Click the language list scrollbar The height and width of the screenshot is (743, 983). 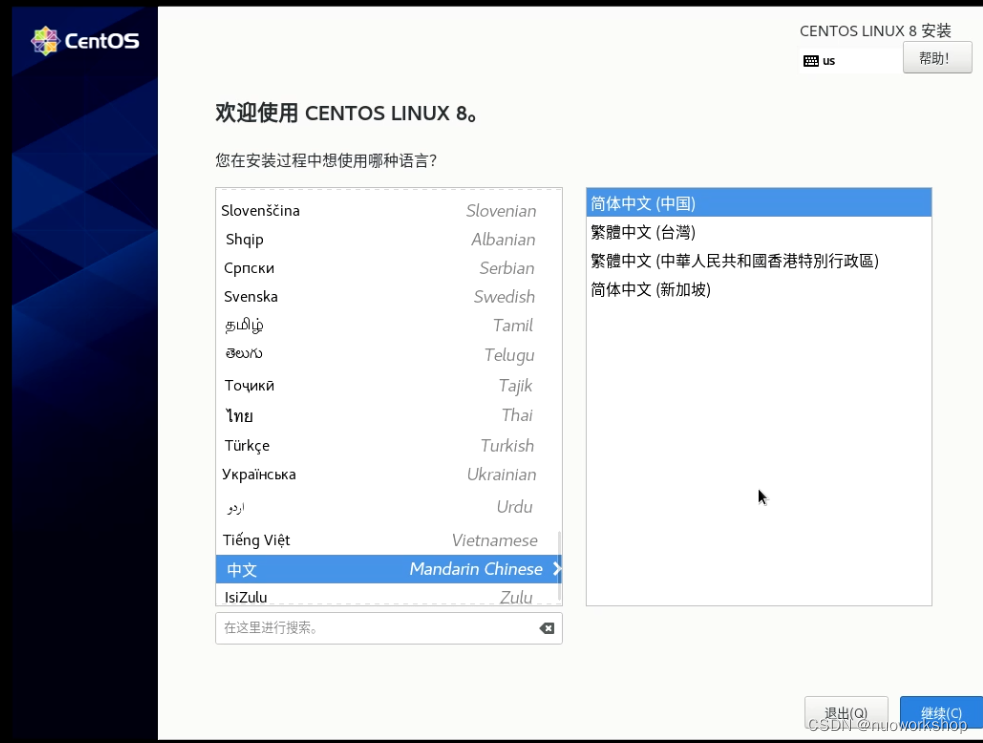coord(559,566)
